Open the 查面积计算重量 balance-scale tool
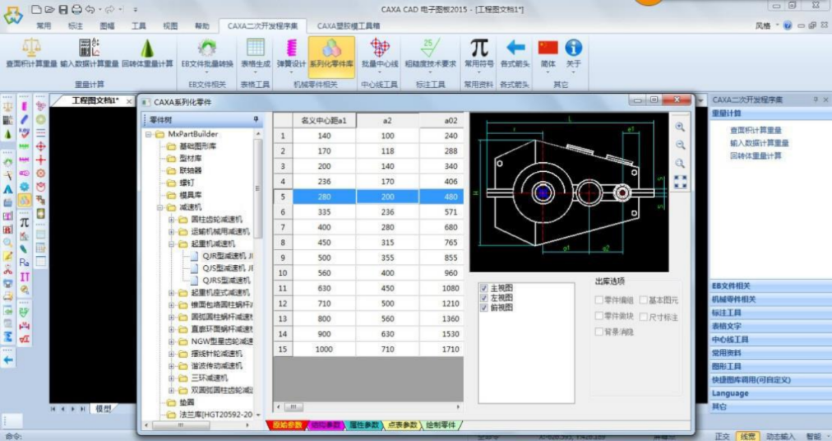The image size is (832, 441). (31, 53)
